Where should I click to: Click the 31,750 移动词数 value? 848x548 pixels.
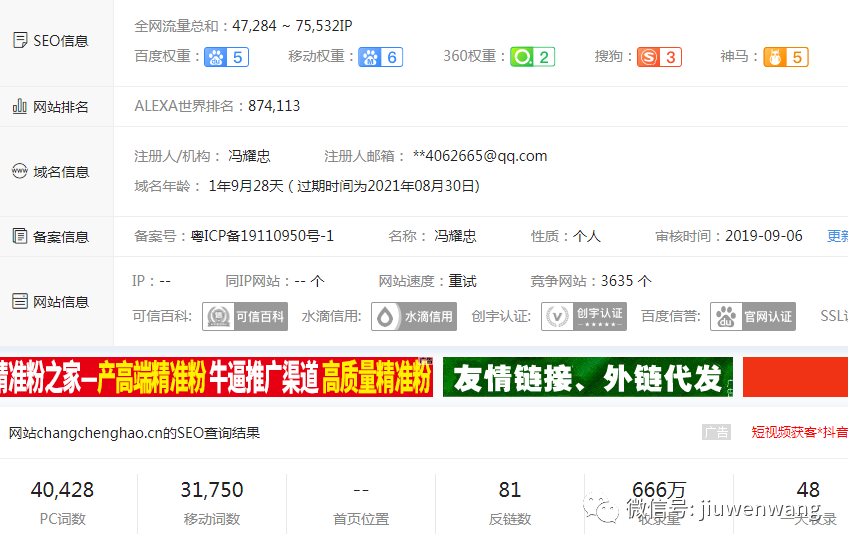(x=212, y=490)
